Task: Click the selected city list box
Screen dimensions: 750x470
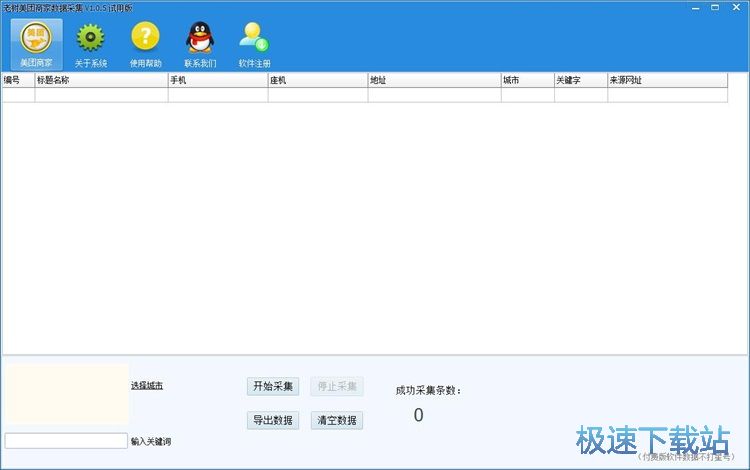Action: [x=67, y=394]
